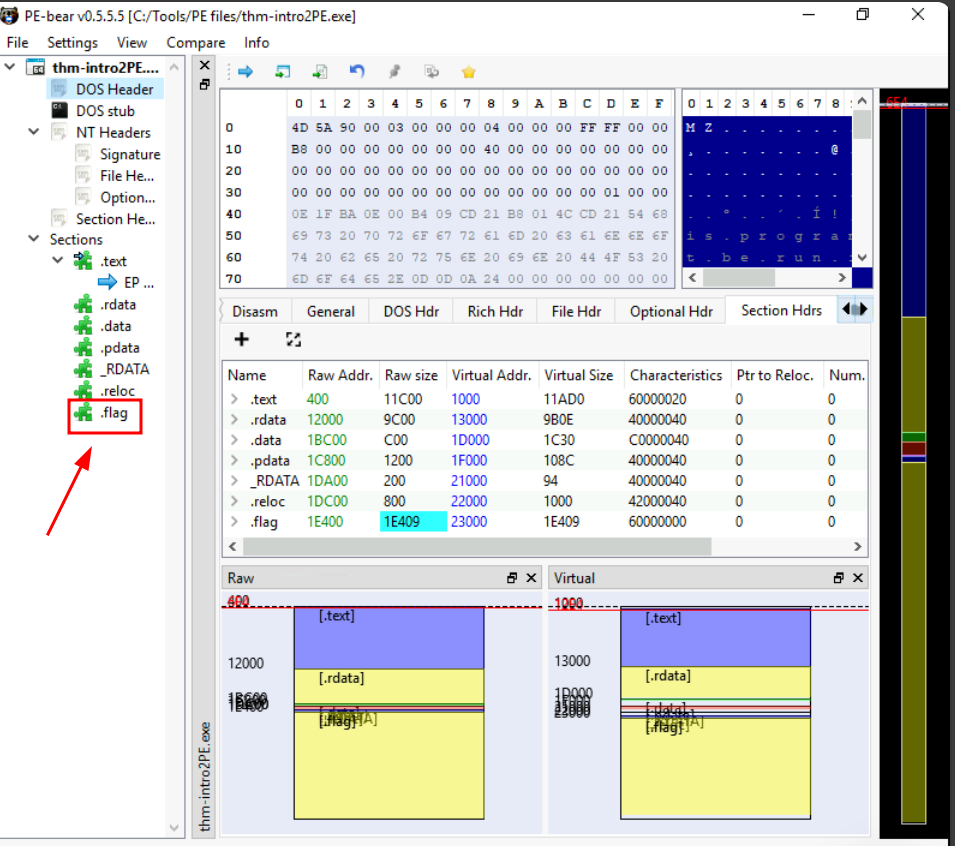Click the [.text] block in Raw map
This screenshot has height=846, width=955.
[x=389, y=638]
